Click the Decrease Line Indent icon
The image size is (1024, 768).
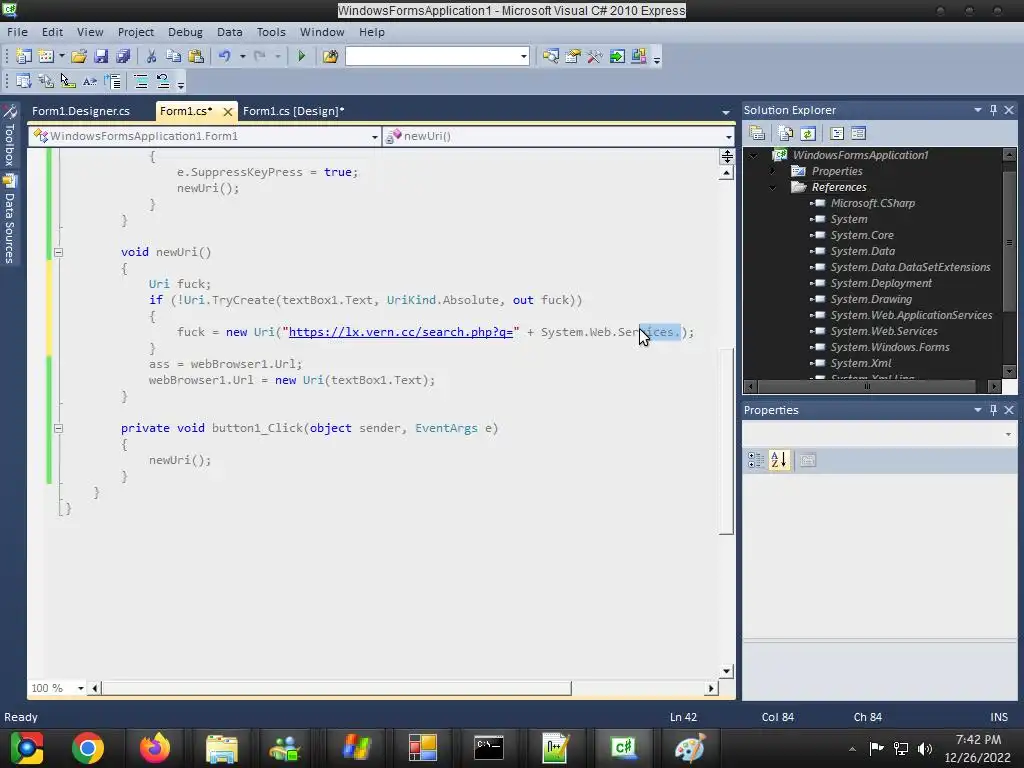tap(112, 81)
